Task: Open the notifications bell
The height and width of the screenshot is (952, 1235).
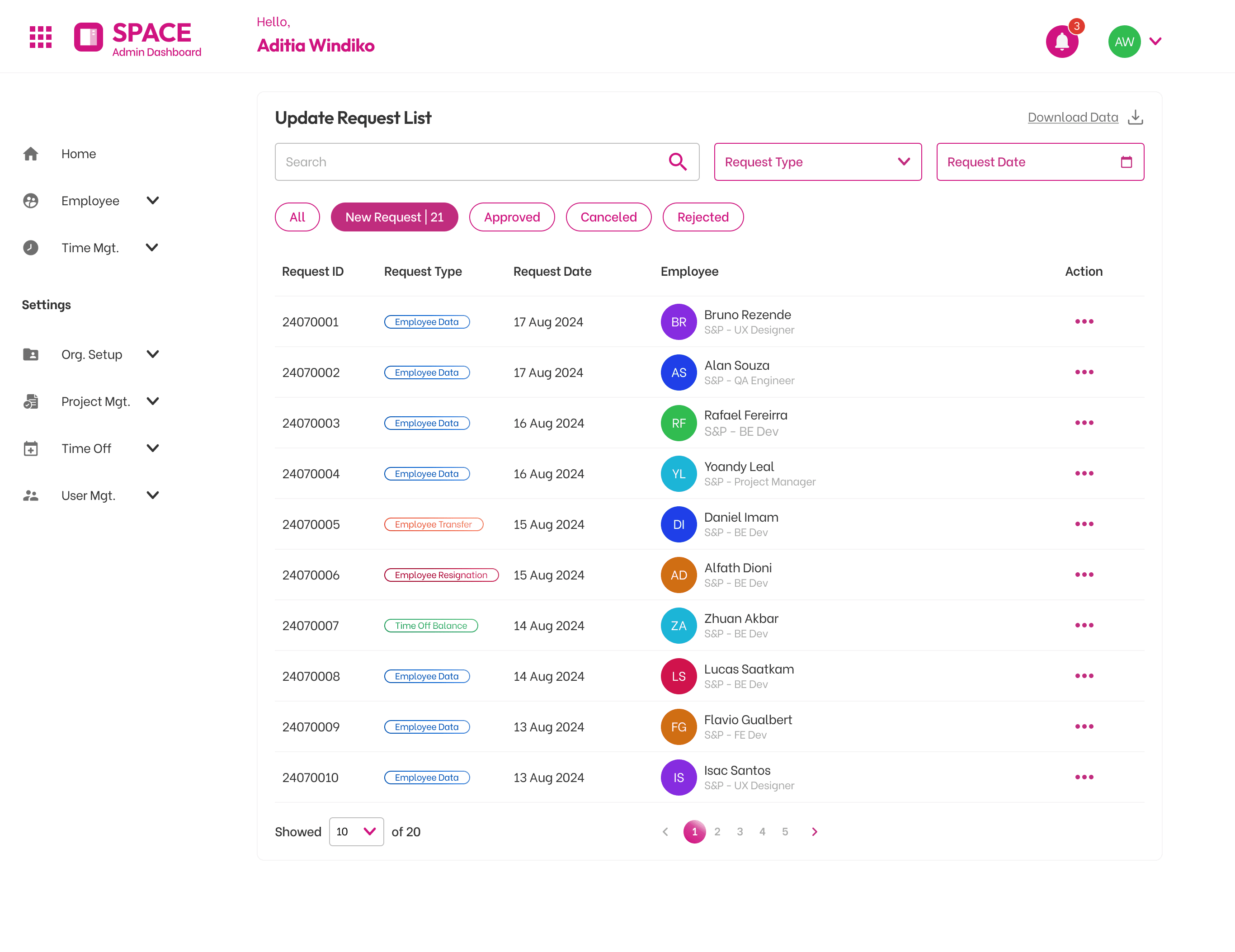Action: [x=1062, y=41]
